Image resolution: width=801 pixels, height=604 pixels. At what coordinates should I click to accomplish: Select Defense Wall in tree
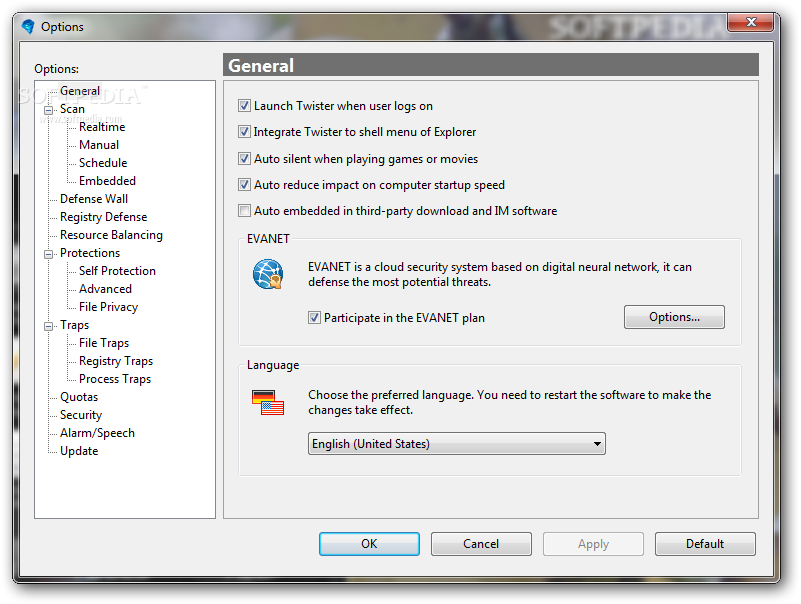tap(94, 198)
